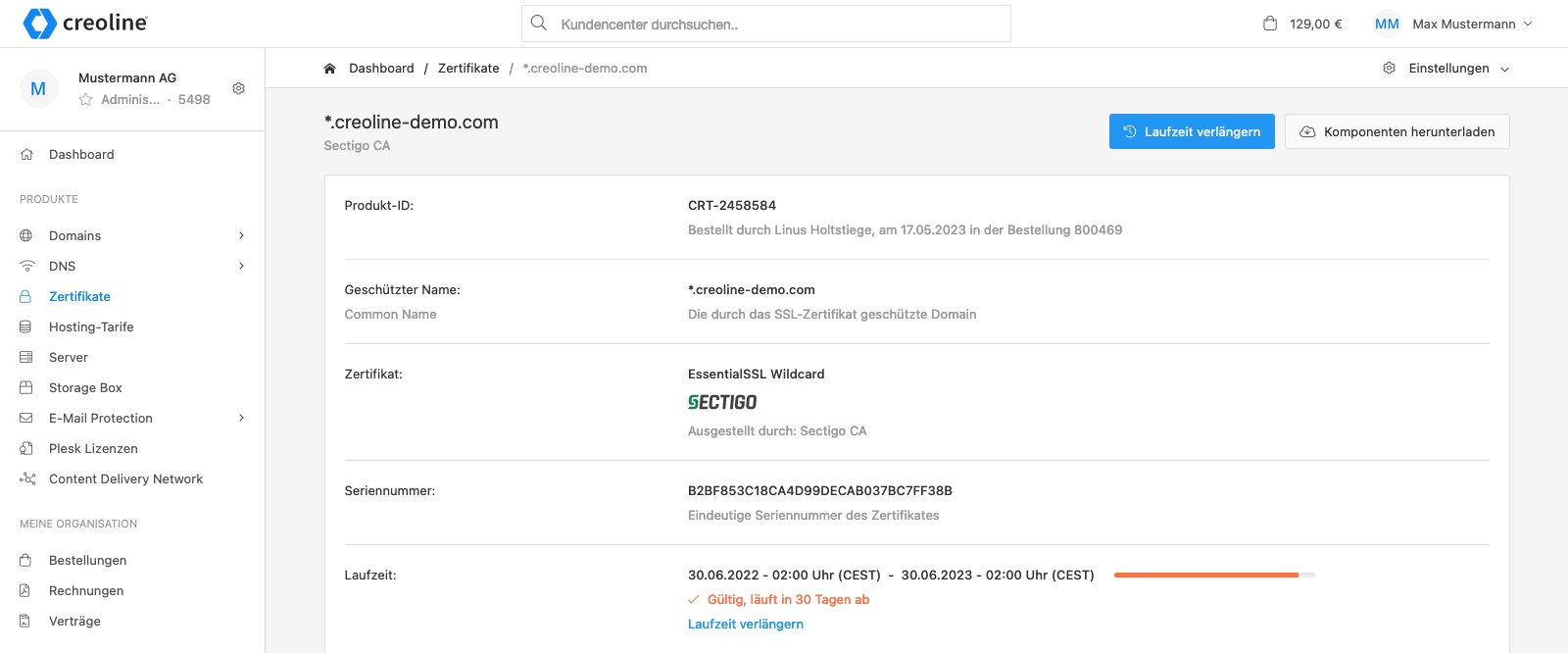Click the Plesk Lizenzen icon
The image size is (1568, 653).
pos(26,448)
